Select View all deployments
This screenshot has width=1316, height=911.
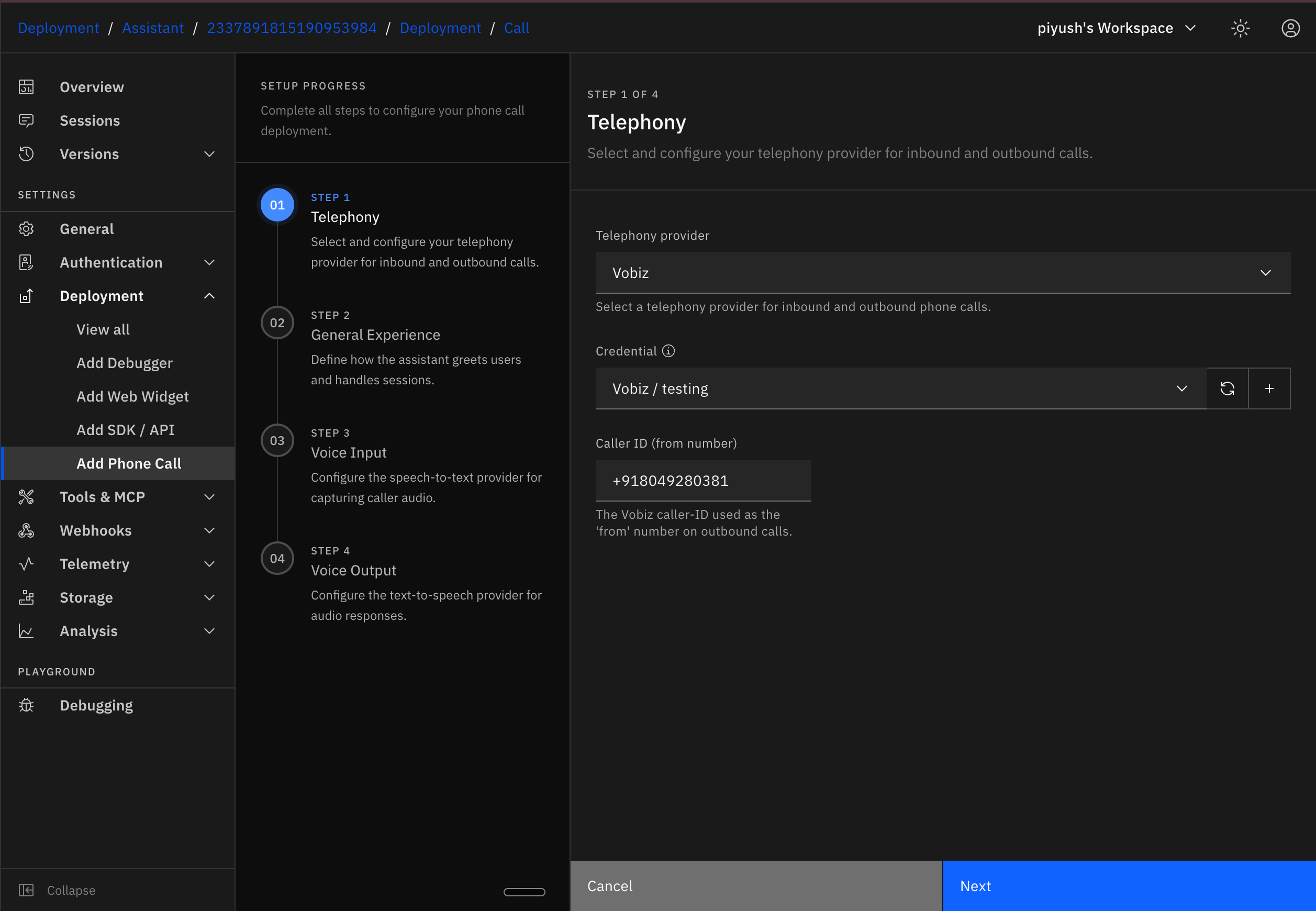(x=118, y=329)
